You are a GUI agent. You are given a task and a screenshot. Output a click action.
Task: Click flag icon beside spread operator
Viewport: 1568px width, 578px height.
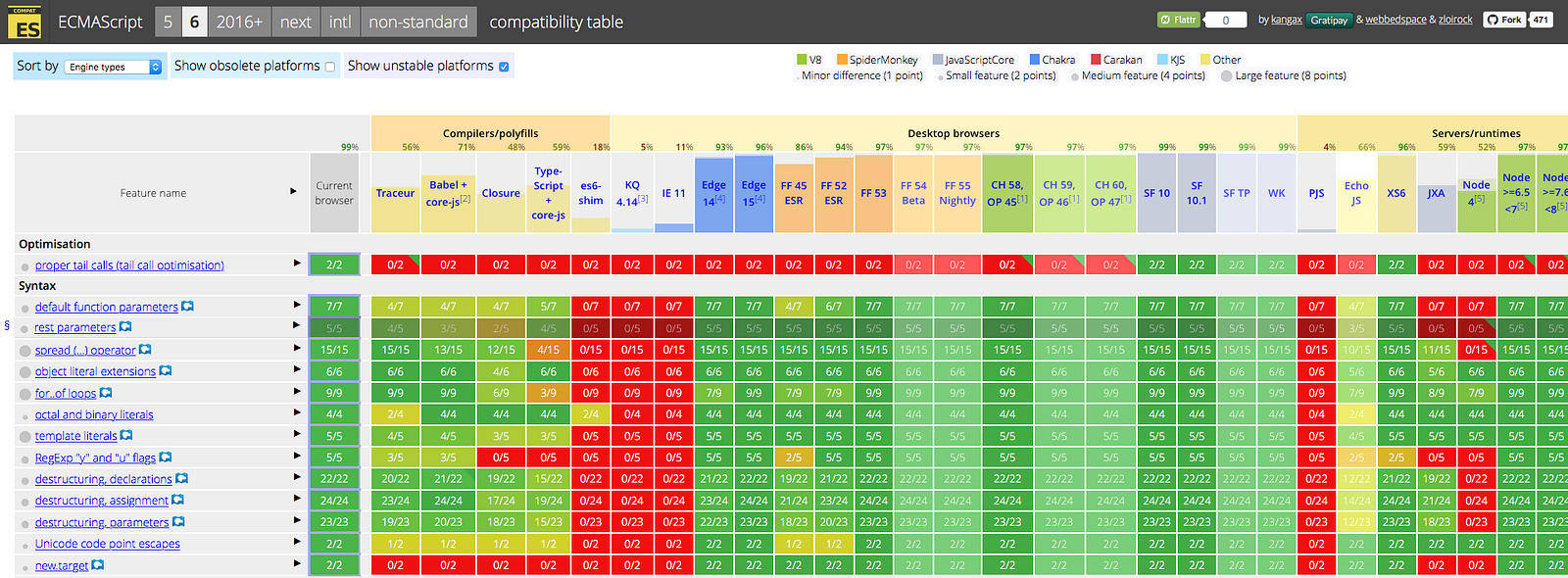pos(145,350)
